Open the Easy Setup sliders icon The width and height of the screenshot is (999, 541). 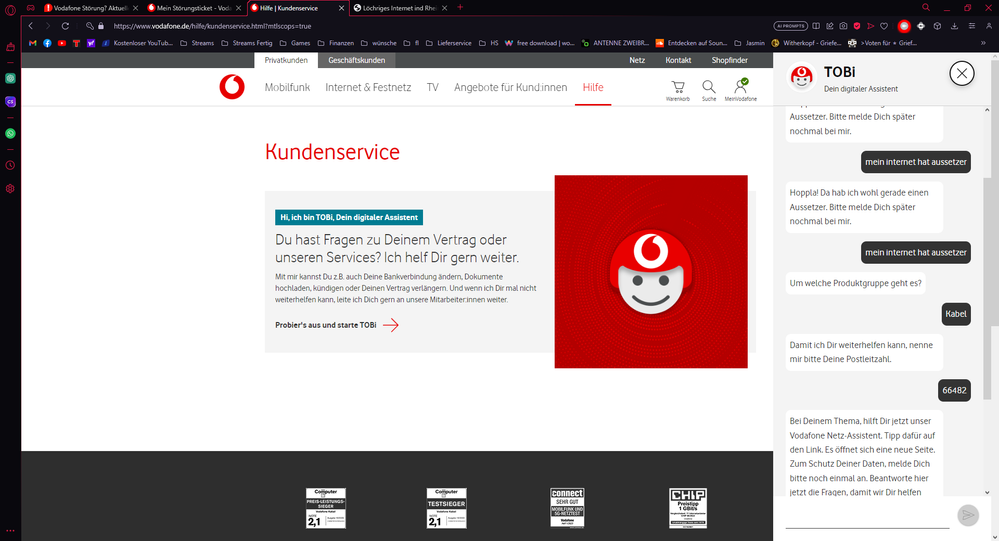(972, 26)
